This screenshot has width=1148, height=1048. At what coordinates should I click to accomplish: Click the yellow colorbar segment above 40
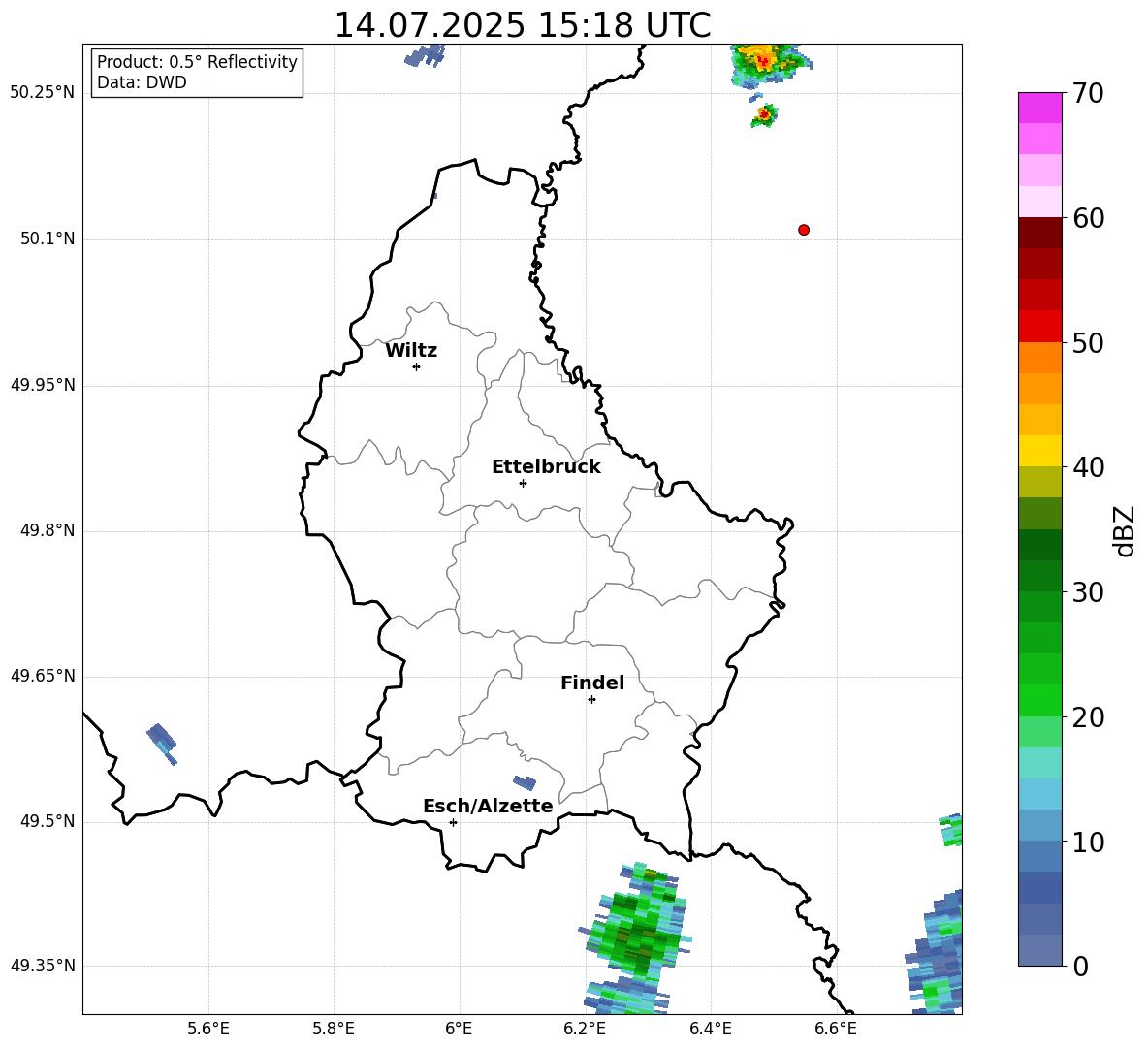[x=1040, y=451]
